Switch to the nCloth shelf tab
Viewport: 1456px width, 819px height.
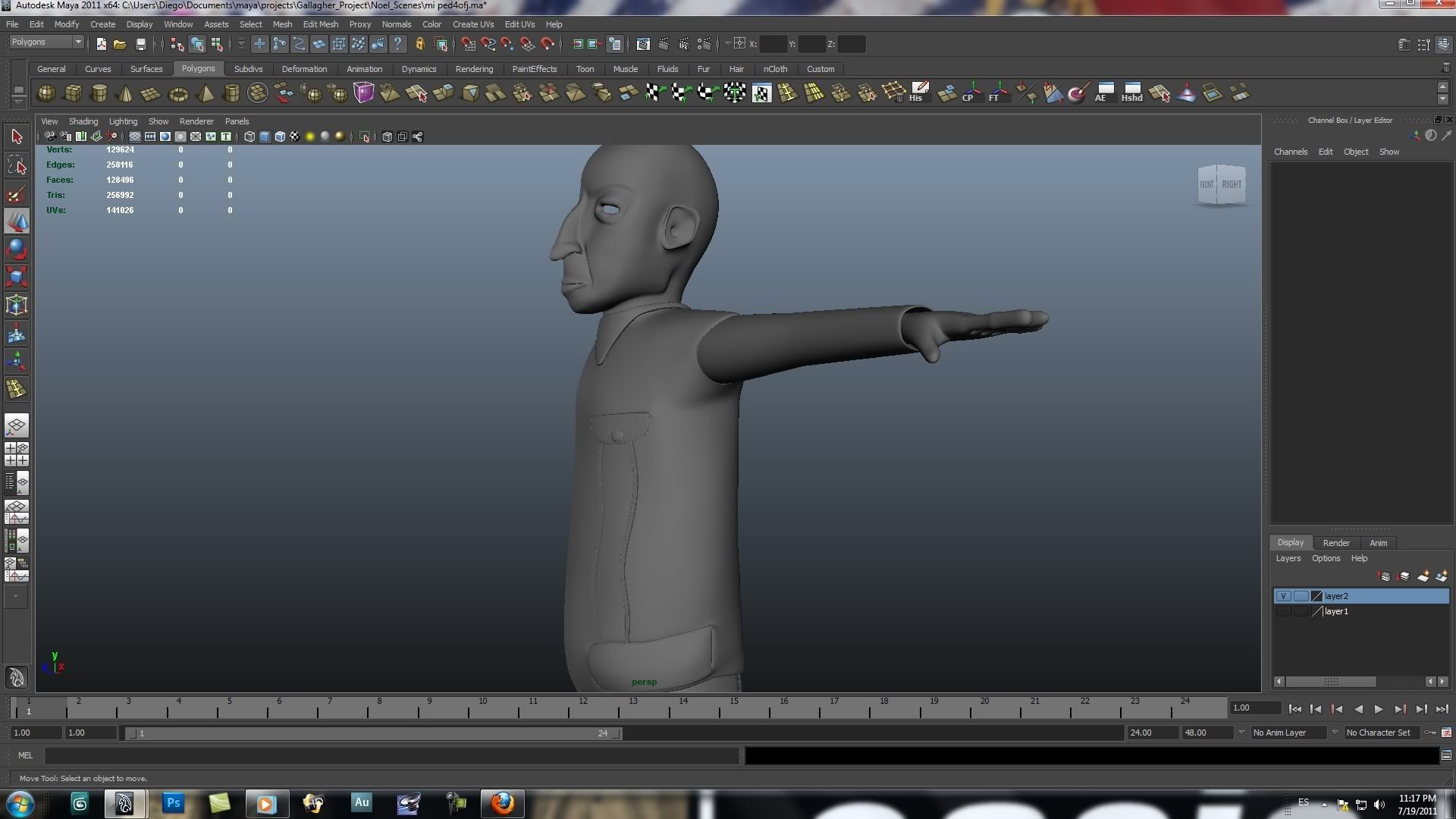(775, 69)
